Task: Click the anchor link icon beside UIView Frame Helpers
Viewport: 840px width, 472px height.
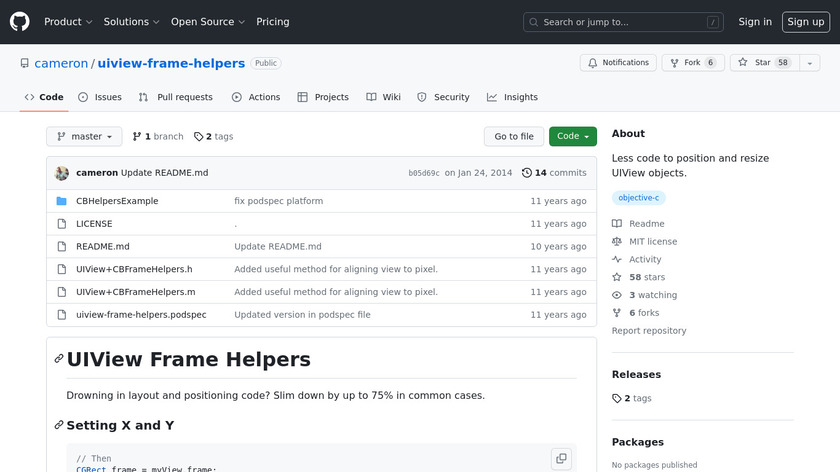Action: pyautogui.click(x=59, y=359)
